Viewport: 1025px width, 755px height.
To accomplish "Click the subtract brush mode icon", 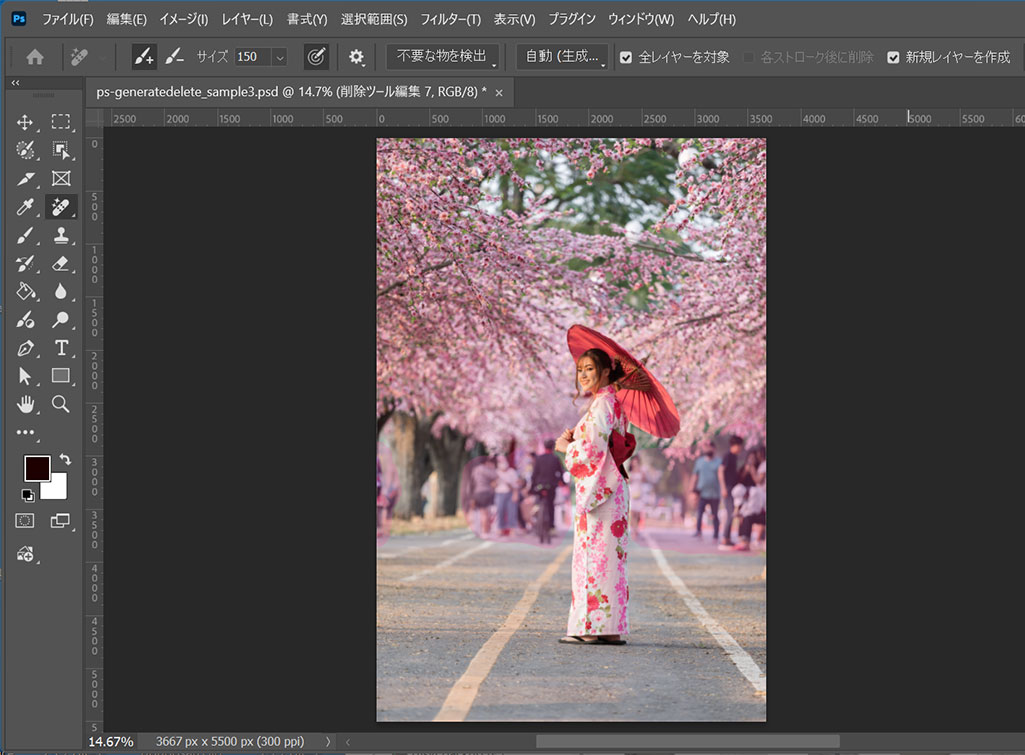I will point(175,57).
